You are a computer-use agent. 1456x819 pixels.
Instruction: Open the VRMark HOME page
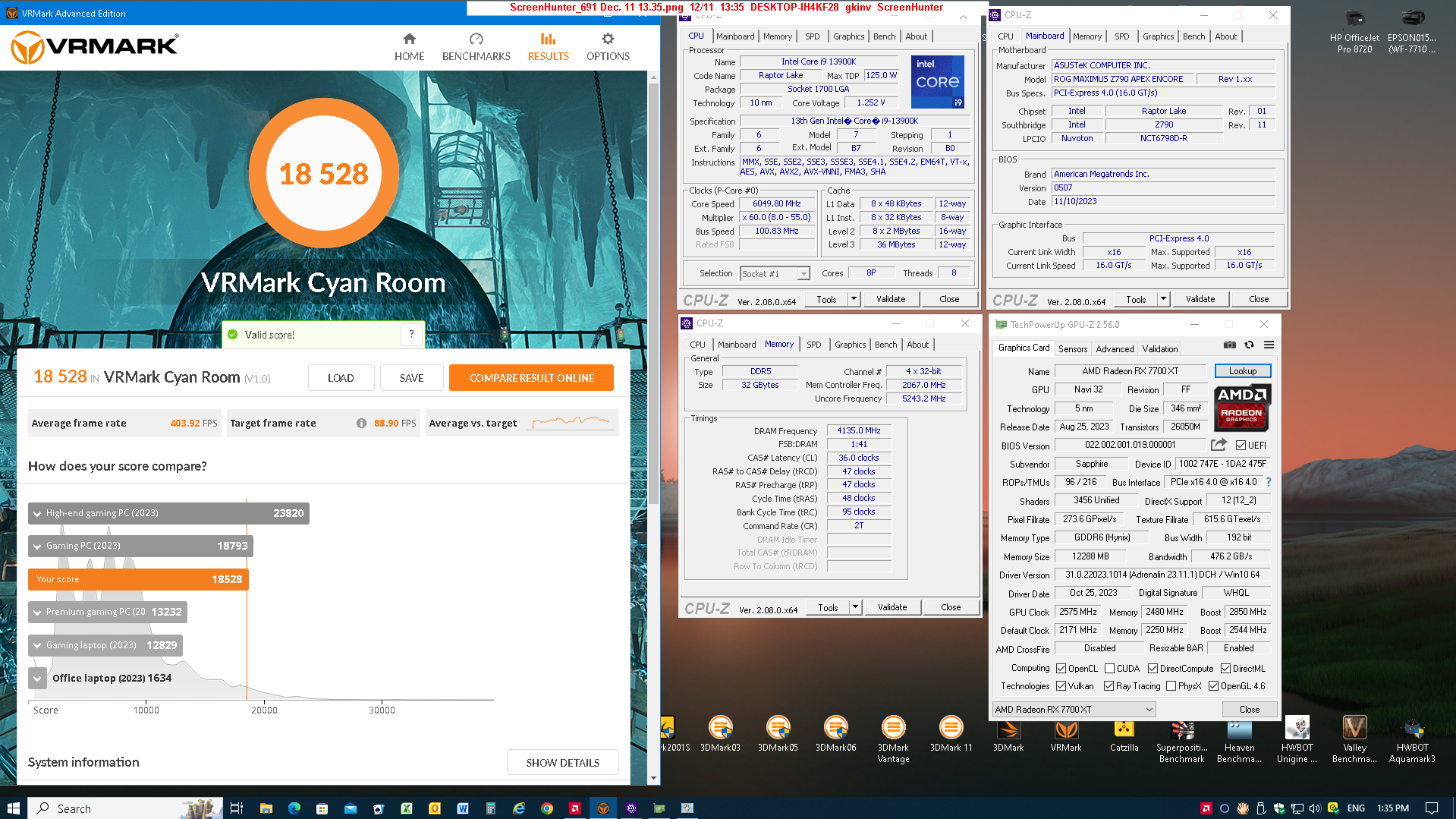pyautogui.click(x=409, y=47)
